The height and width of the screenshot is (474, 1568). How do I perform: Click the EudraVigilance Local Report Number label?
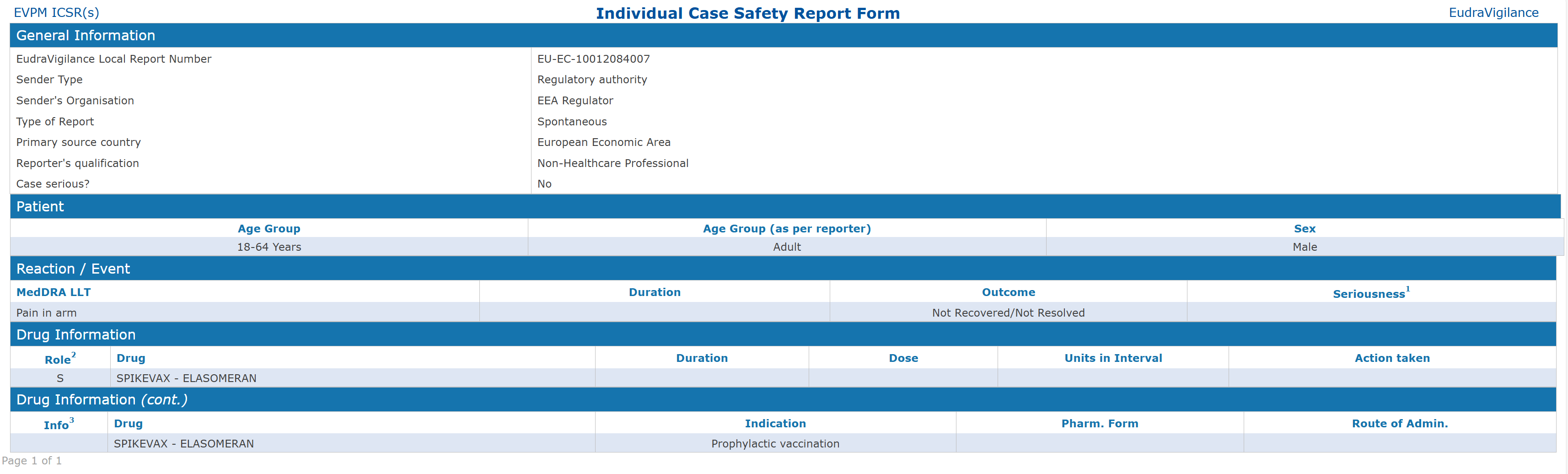tap(114, 59)
